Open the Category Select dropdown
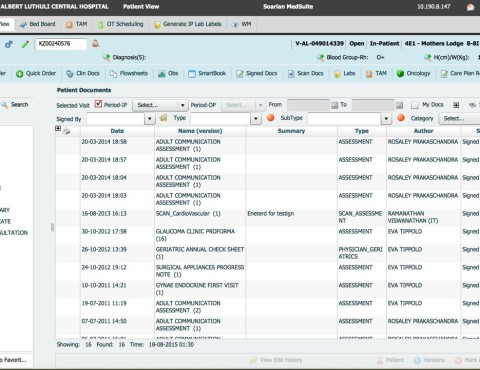The image size is (480, 370). tap(459, 119)
